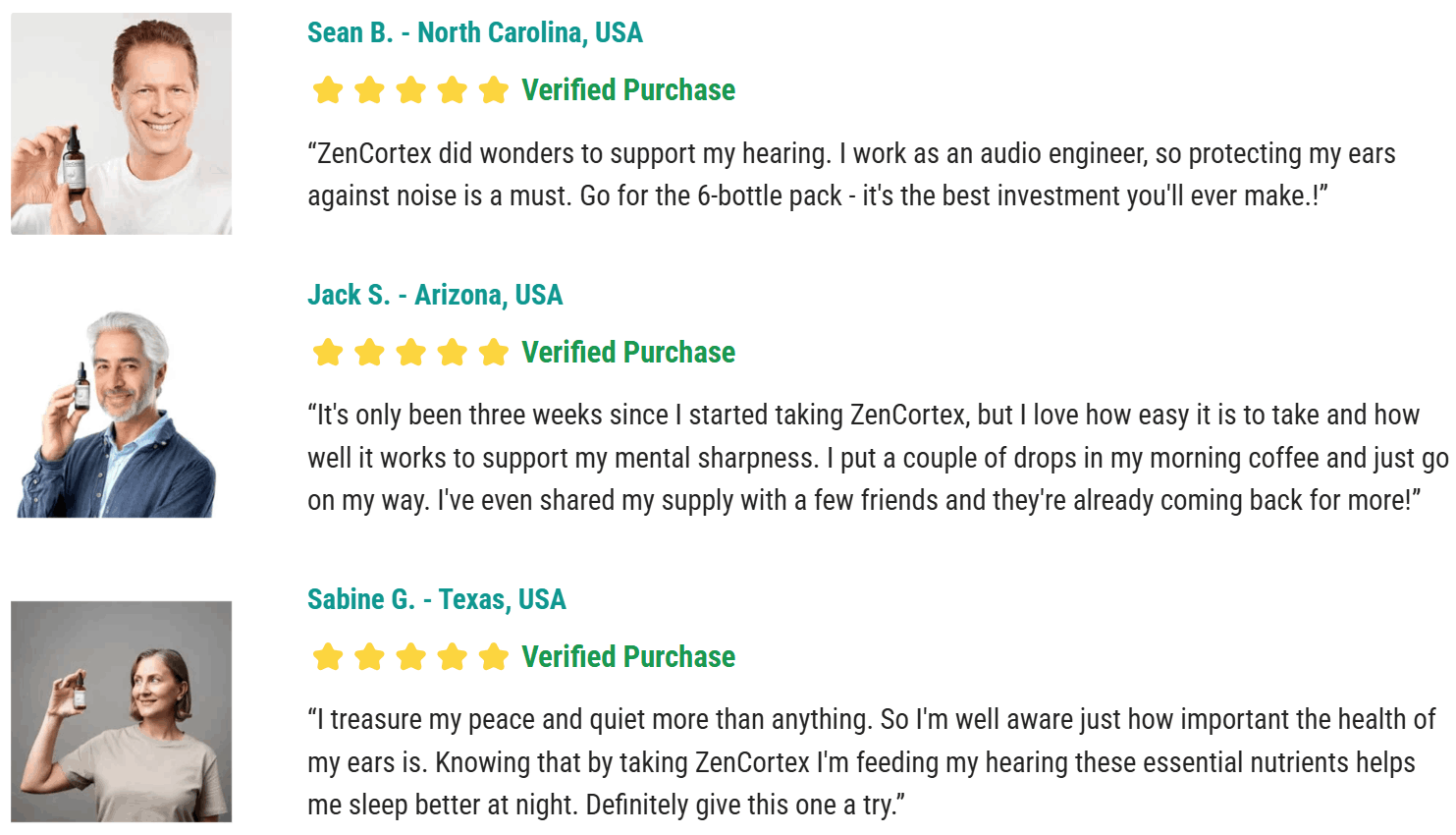Click the Sabine G. - Texas heading
Screen dimensions: 1456x835
coord(437,599)
